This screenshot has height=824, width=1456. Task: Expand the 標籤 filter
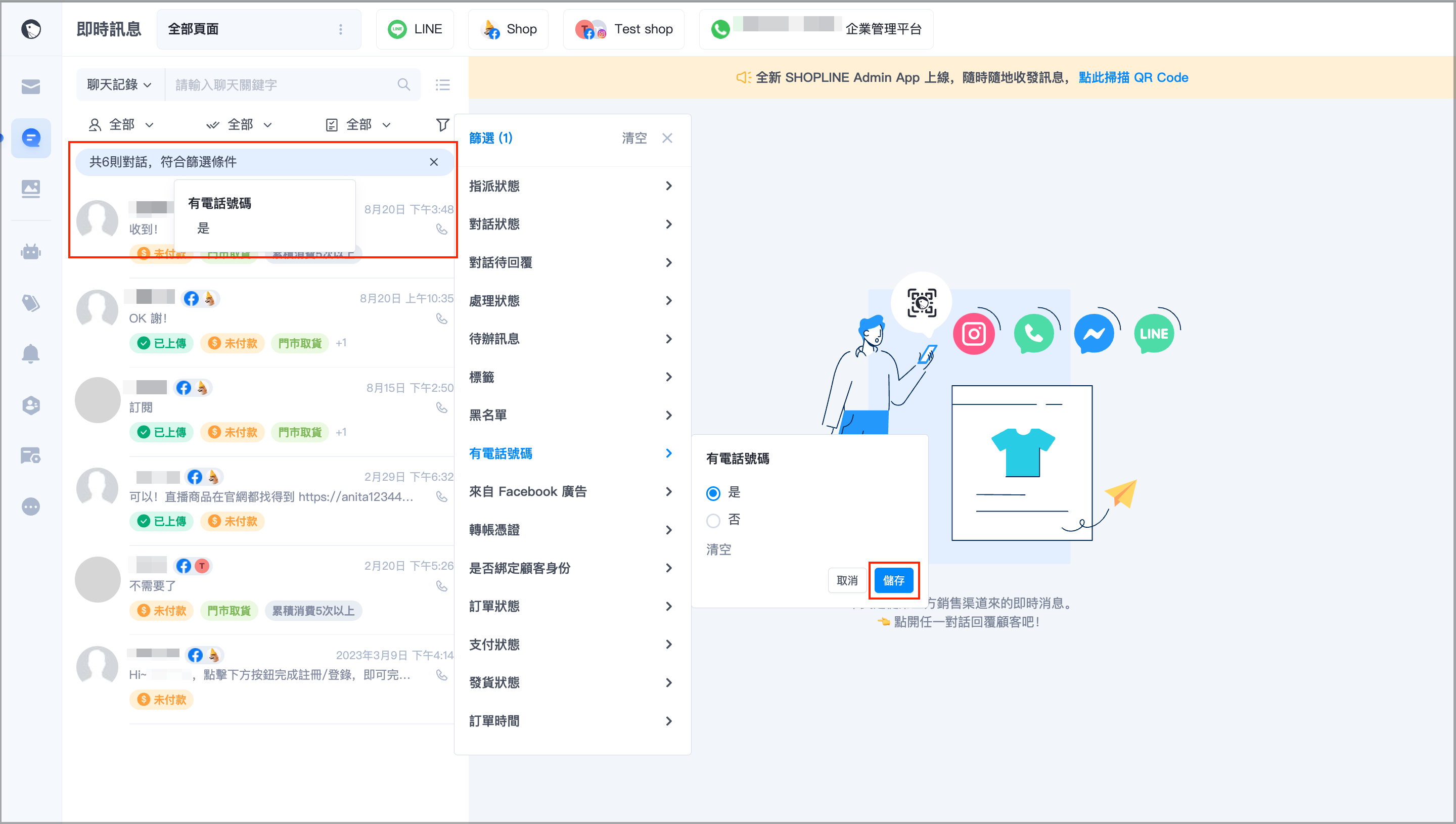(x=572, y=377)
